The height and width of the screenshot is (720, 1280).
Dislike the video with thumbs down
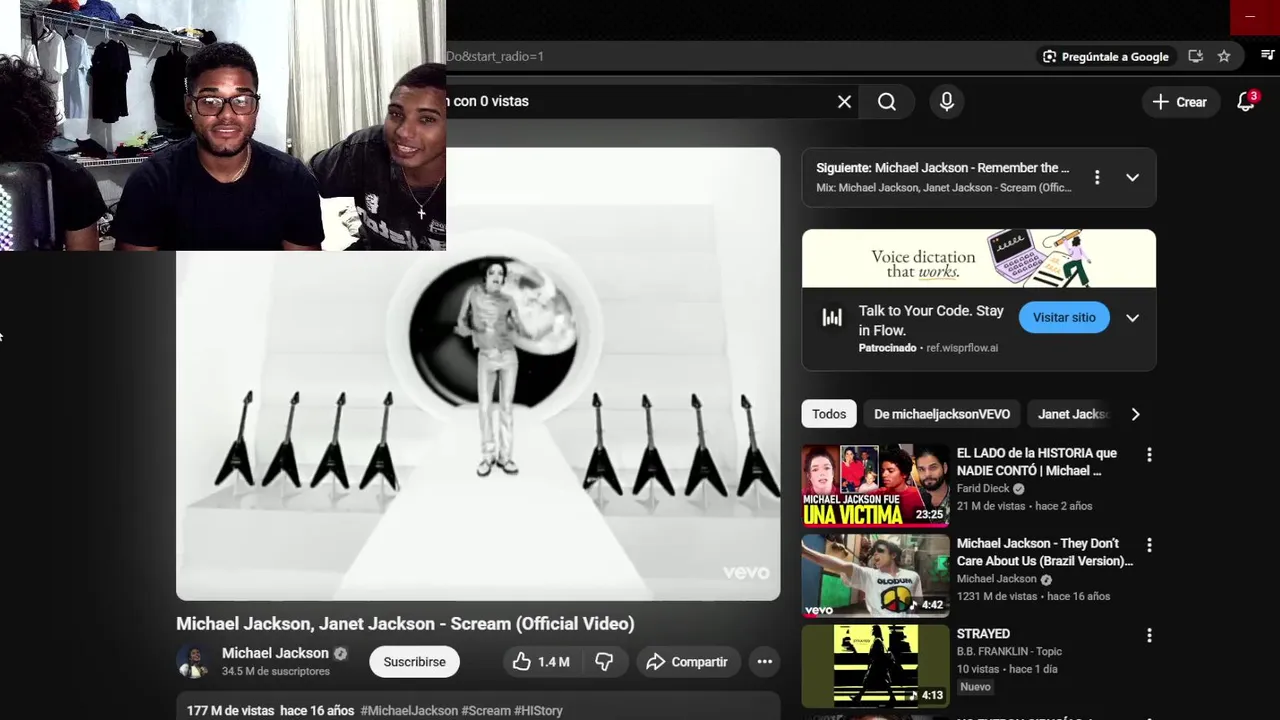pos(604,662)
